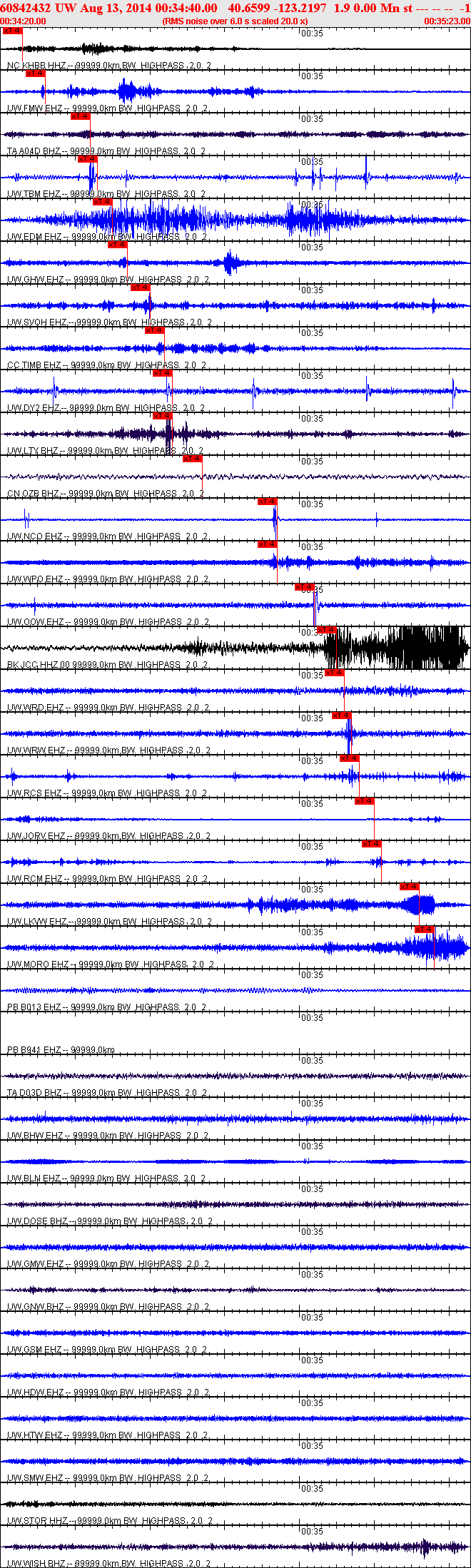The height and width of the screenshot is (1568, 471).
Task: Select the start time 00:34:20.00 label
Action: [x=24, y=21]
